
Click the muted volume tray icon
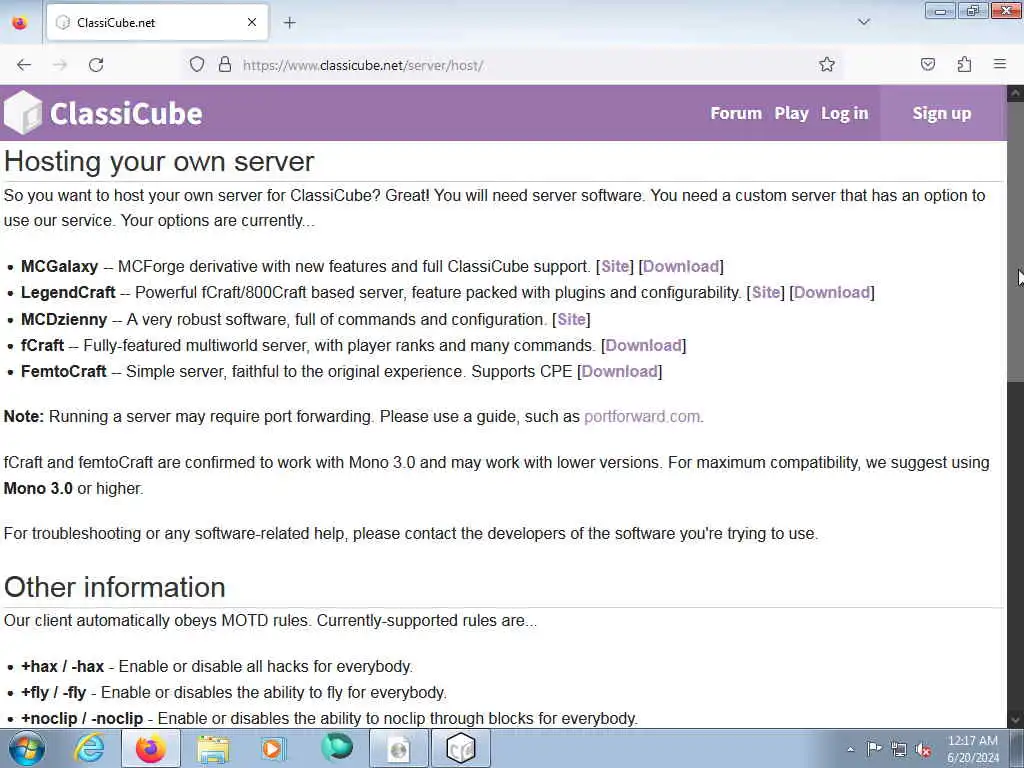click(923, 750)
